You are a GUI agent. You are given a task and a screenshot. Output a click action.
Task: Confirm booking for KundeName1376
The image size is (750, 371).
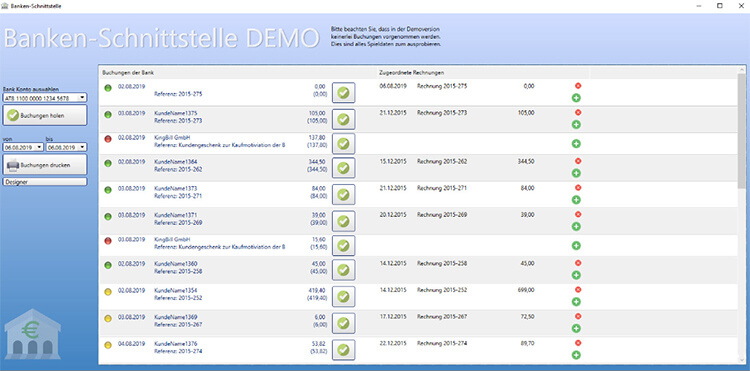click(x=343, y=350)
